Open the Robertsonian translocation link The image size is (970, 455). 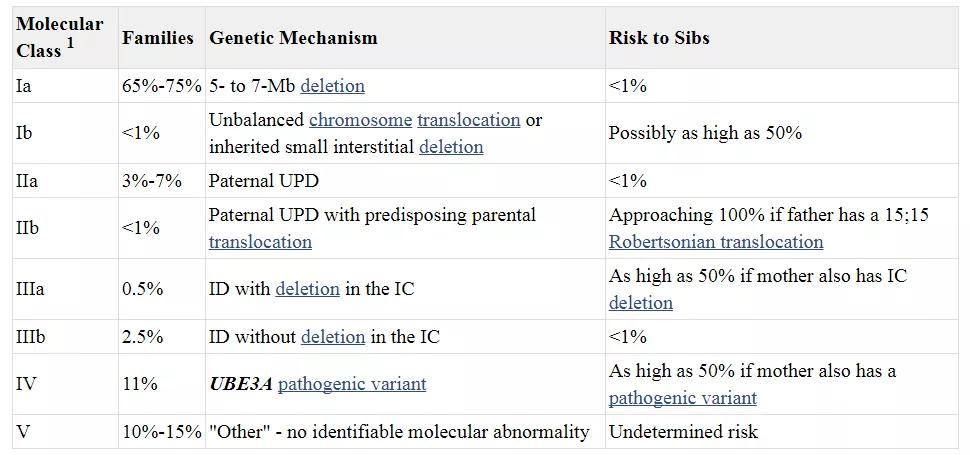point(716,242)
